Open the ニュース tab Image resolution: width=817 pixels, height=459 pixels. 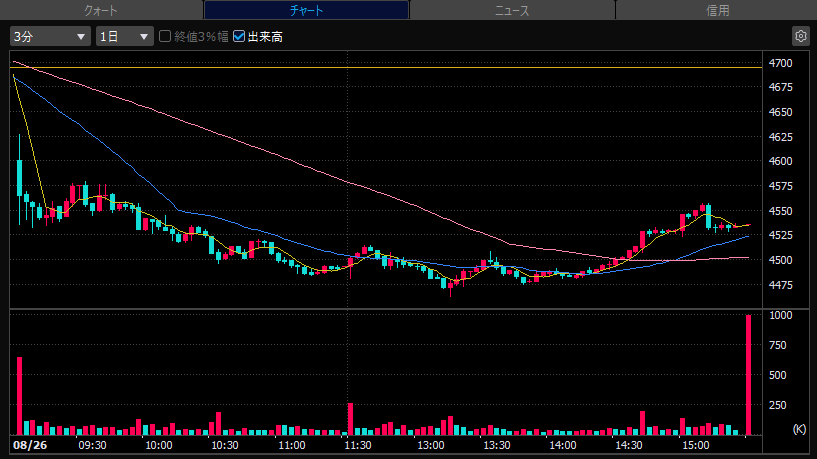point(512,10)
